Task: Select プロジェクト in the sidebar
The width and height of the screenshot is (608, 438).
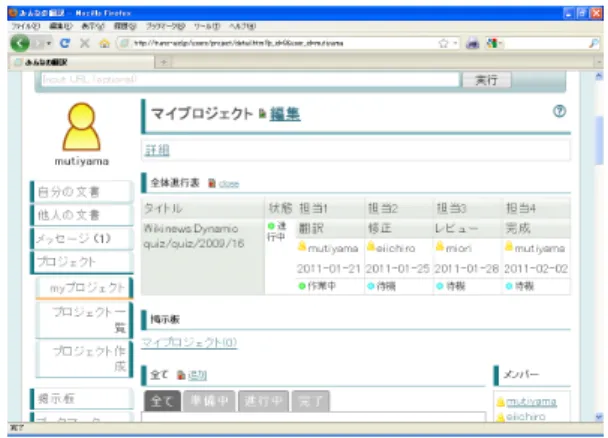Action: click(x=82, y=262)
